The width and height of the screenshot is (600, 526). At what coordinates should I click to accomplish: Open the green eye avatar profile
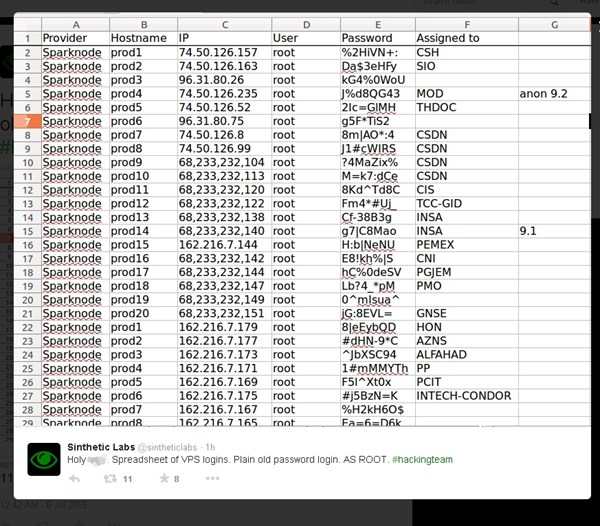[44, 459]
